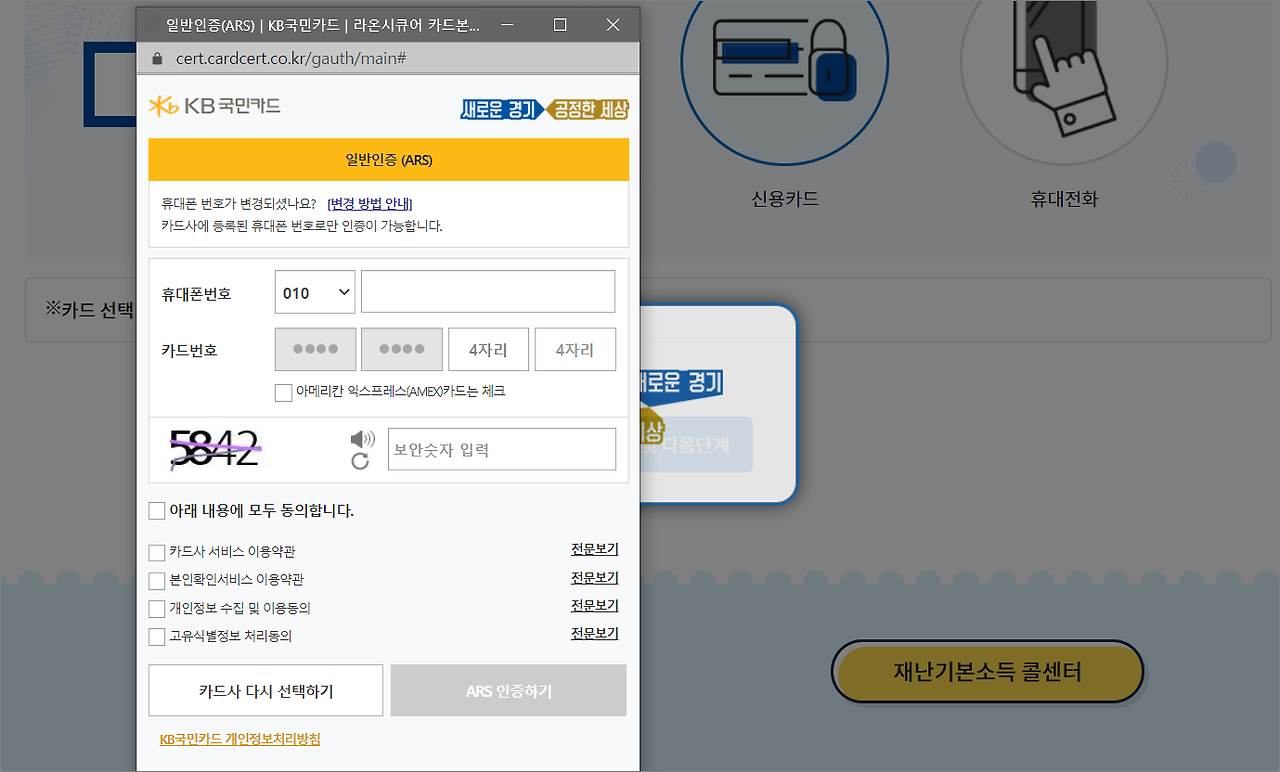
Task: Open the 010 phone prefix dropdown
Action: 315,293
